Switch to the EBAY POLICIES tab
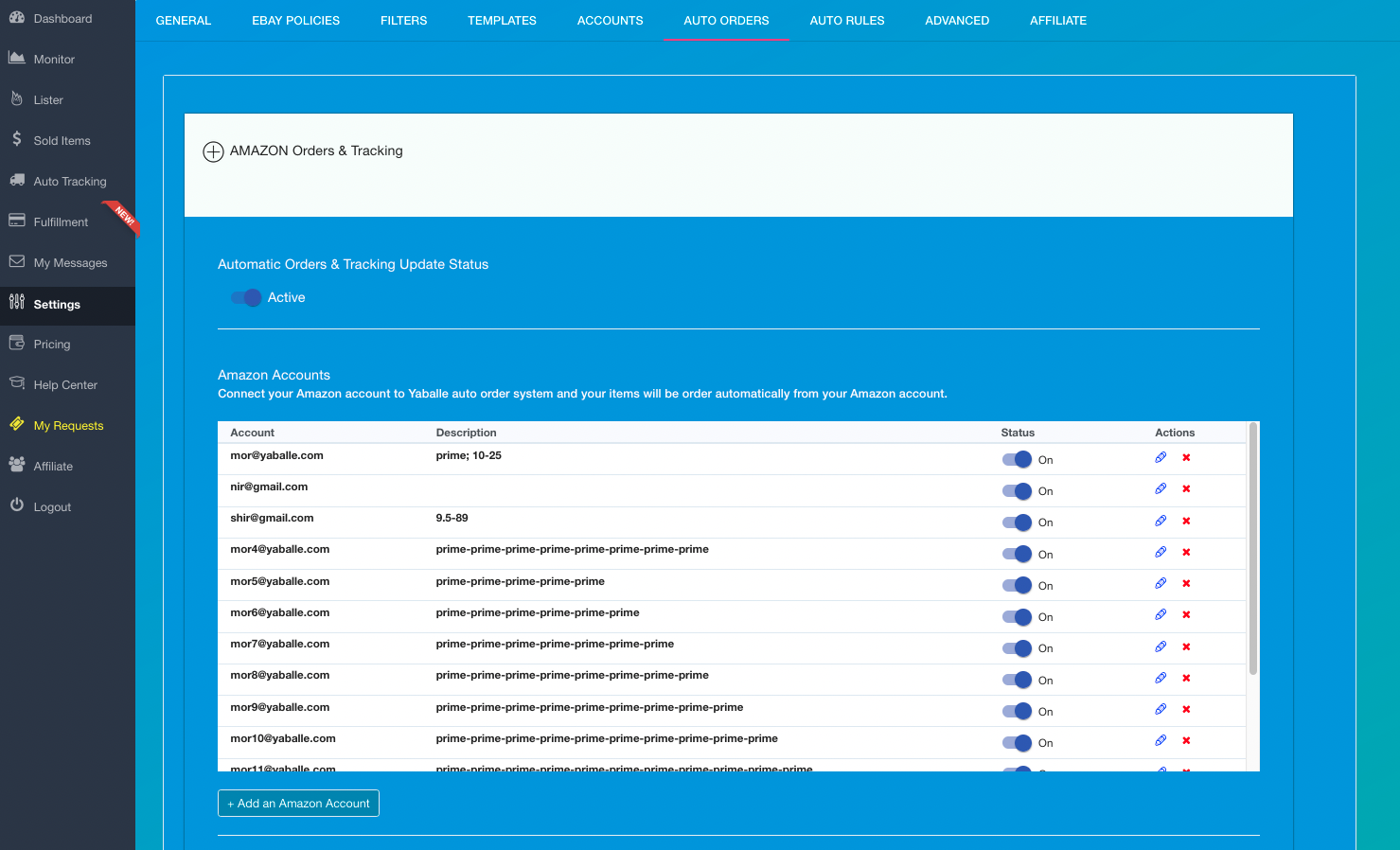Screen dimensions: 1400x850 coord(295,20)
